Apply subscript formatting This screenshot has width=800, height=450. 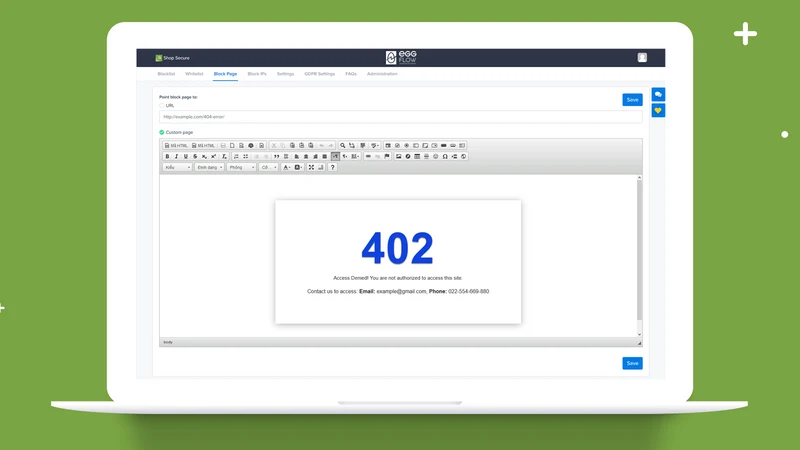[204, 157]
